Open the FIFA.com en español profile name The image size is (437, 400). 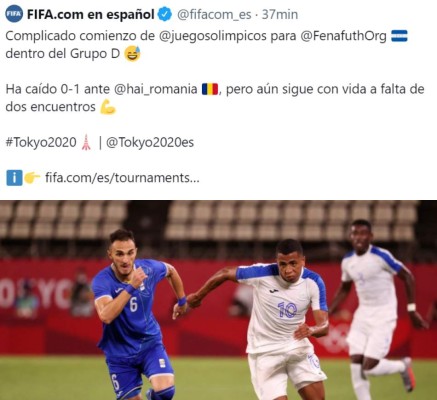pyautogui.click(x=90, y=15)
